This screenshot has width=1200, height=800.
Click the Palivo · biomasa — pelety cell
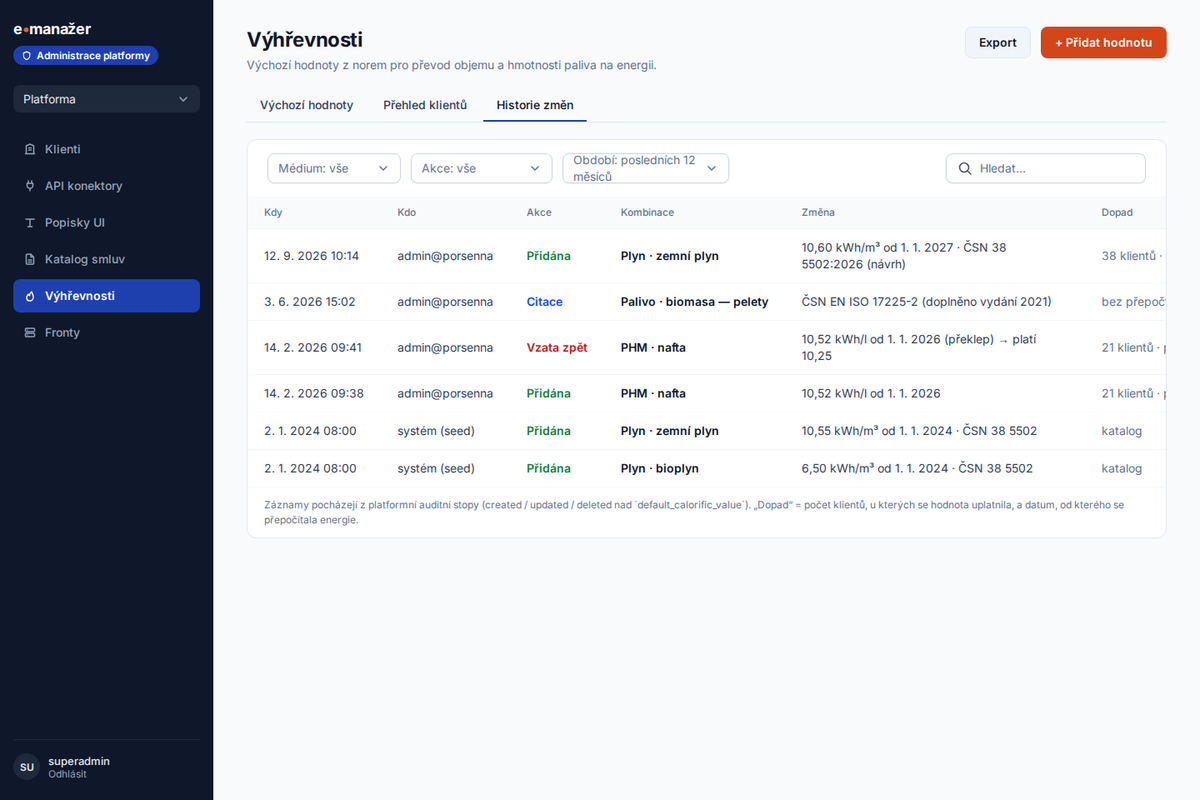[695, 302]
